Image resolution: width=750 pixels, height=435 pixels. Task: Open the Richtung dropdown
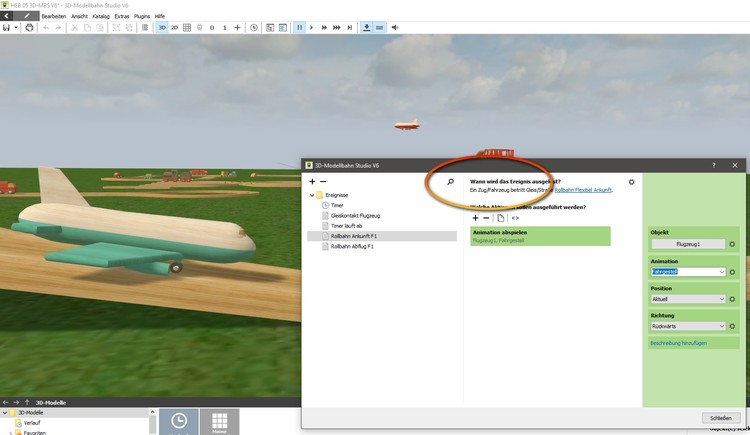(x=688, y=326)
